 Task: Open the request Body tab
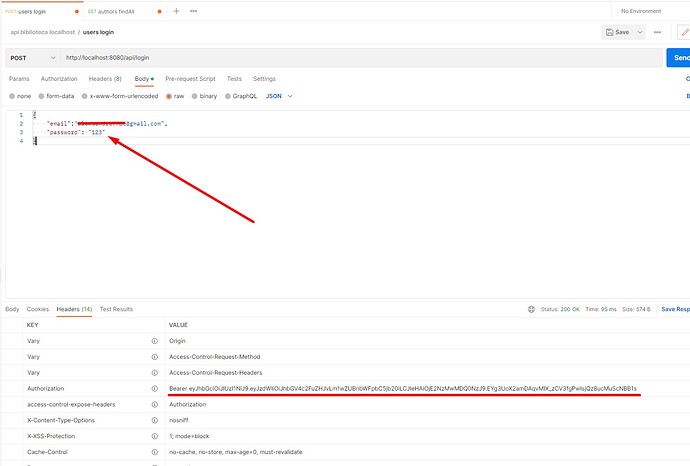pyautogui.click(x=144, y=79)
